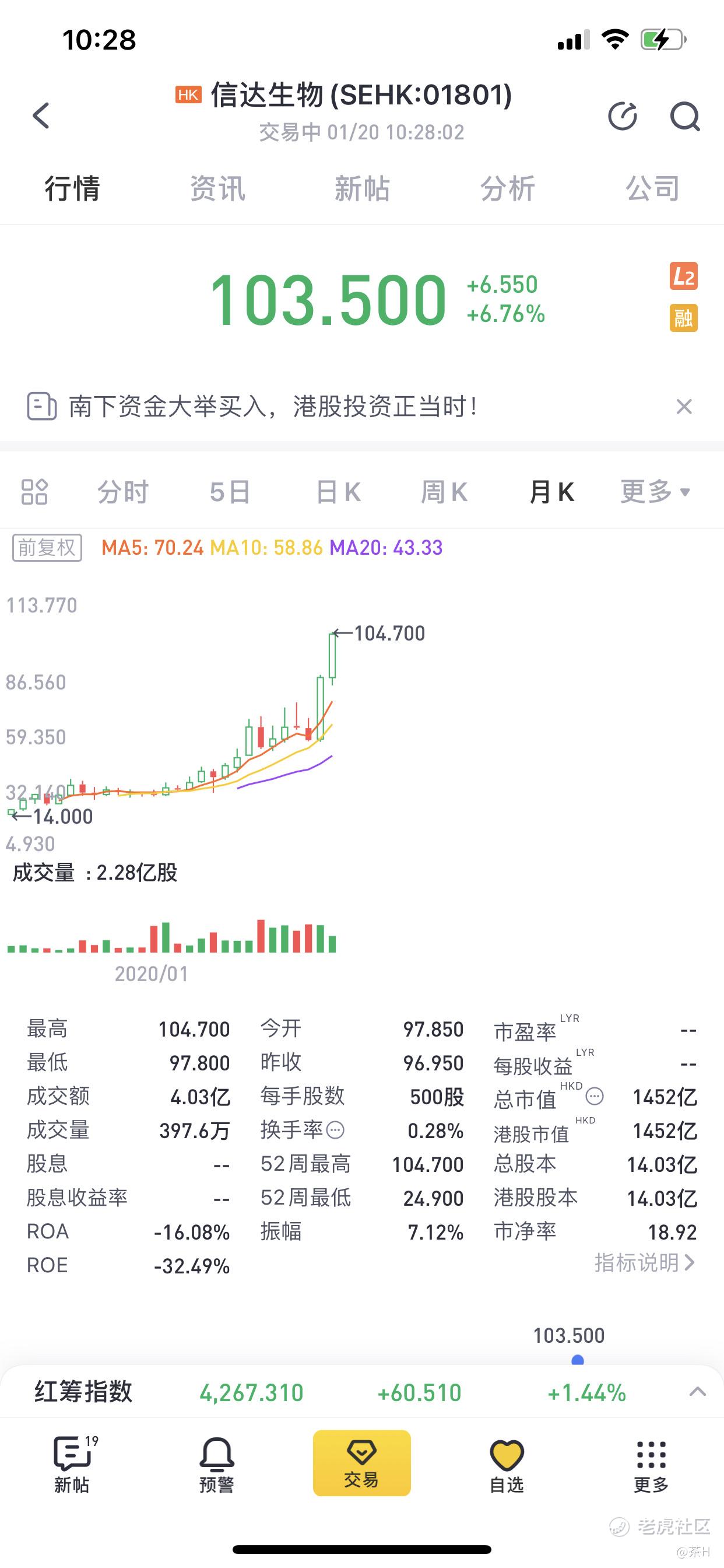Tap the MA5: 70.24 indicator label
The image size is (724, 1568).
click(152, 548)
